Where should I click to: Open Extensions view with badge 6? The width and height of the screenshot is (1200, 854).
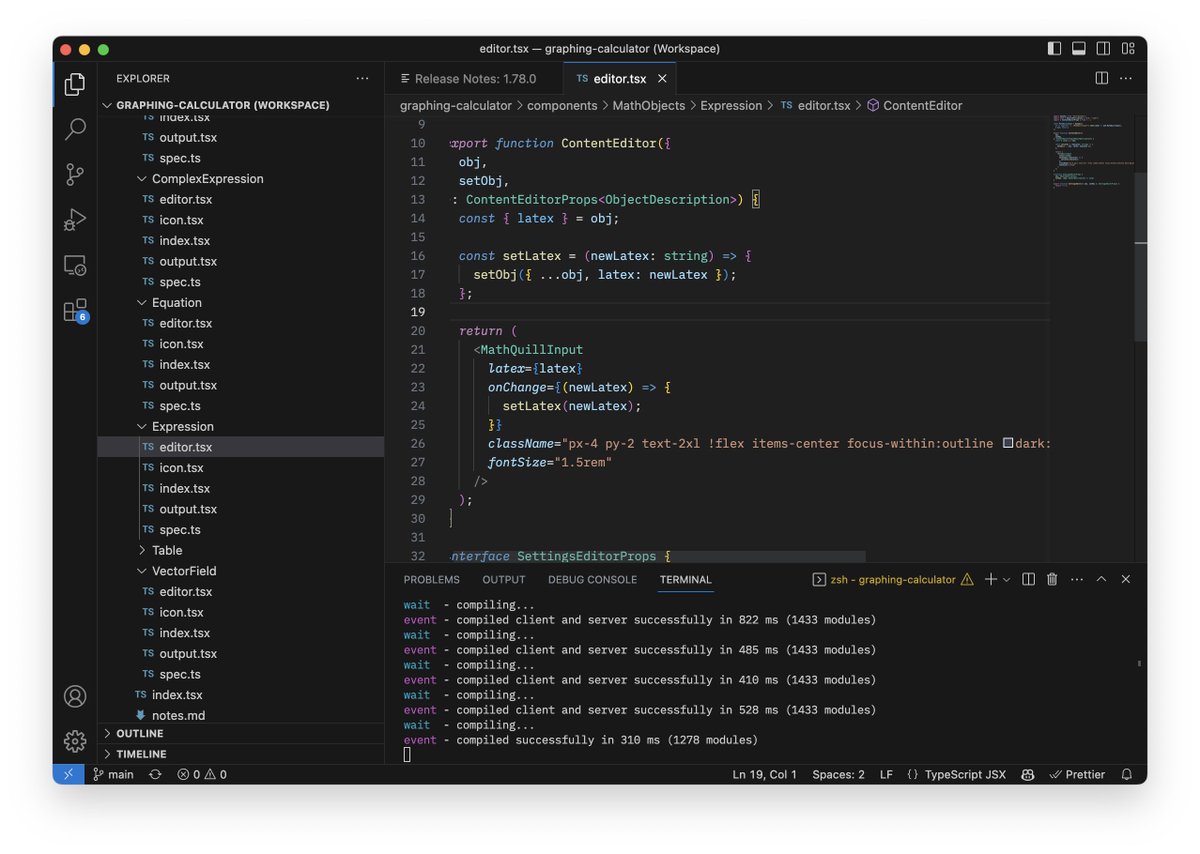click(75, 310)
